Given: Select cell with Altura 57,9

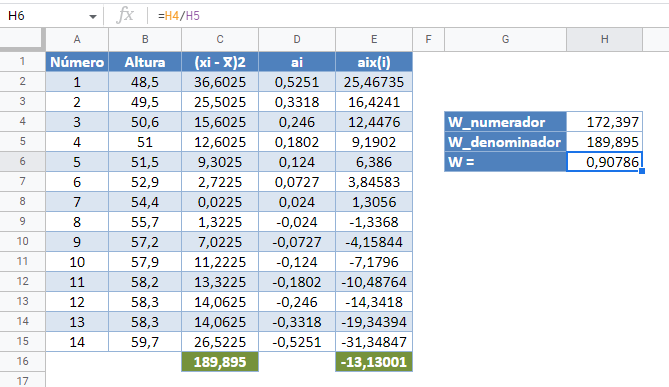Looking at the screenshot, I should coord(145,262).
